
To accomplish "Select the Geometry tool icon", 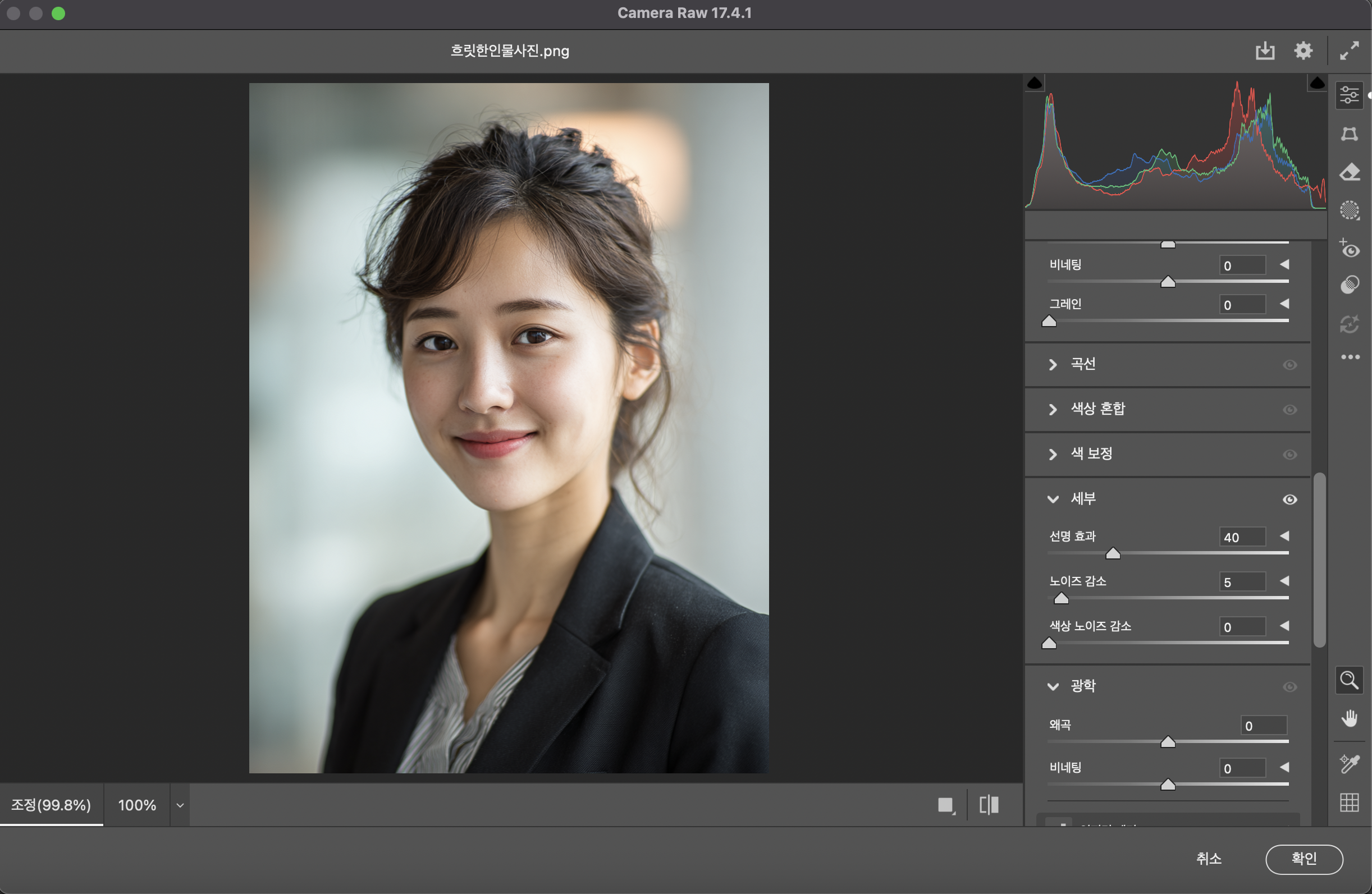I will tap(1349, 134).
